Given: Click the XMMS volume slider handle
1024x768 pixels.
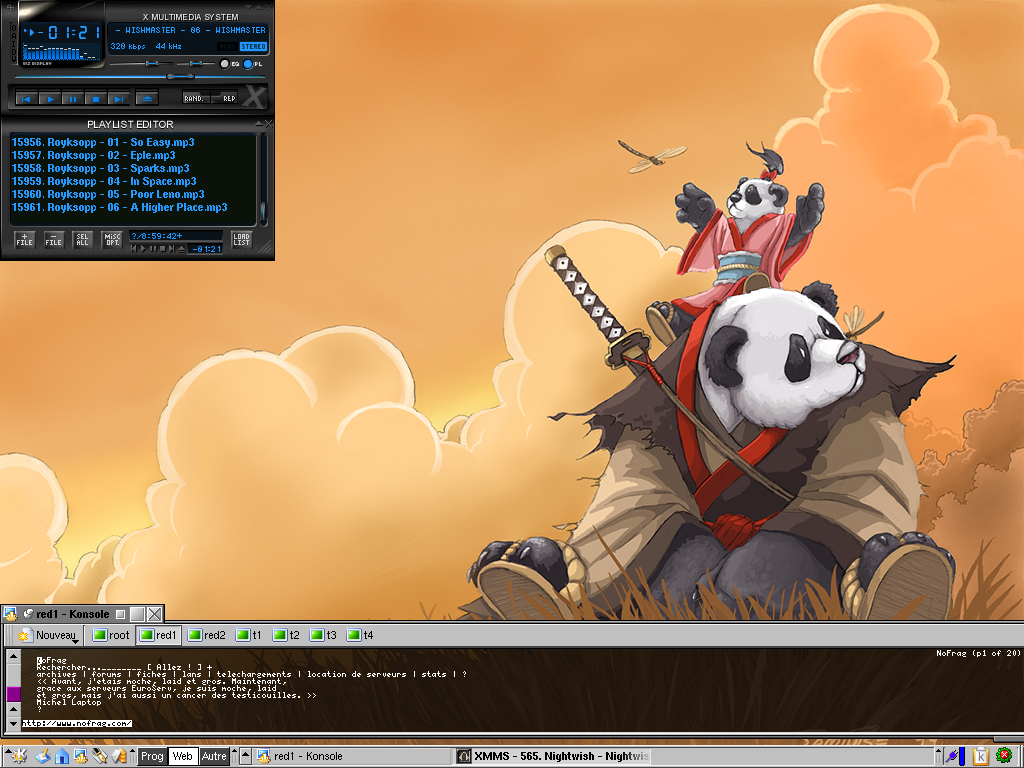Looking at the screenshot, I should pos(152,63).
